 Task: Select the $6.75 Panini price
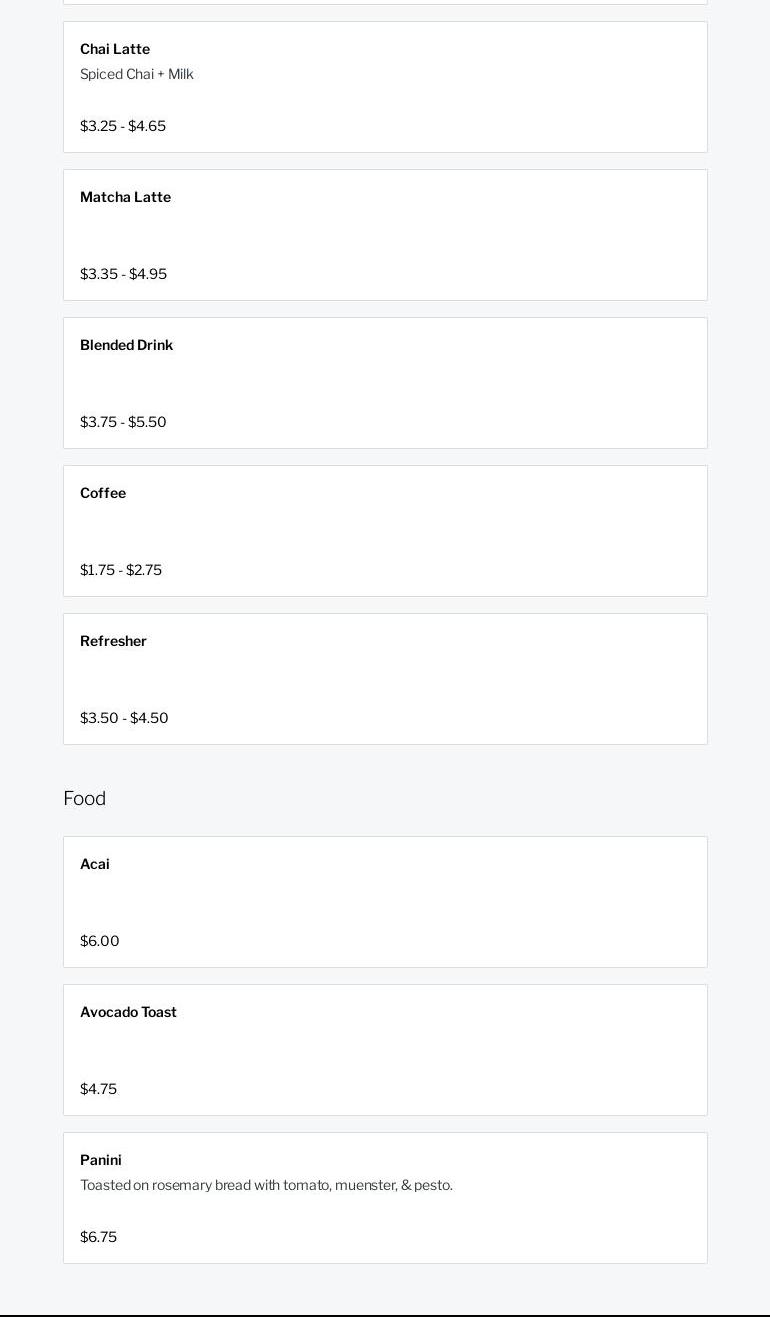click(98, 1237)
